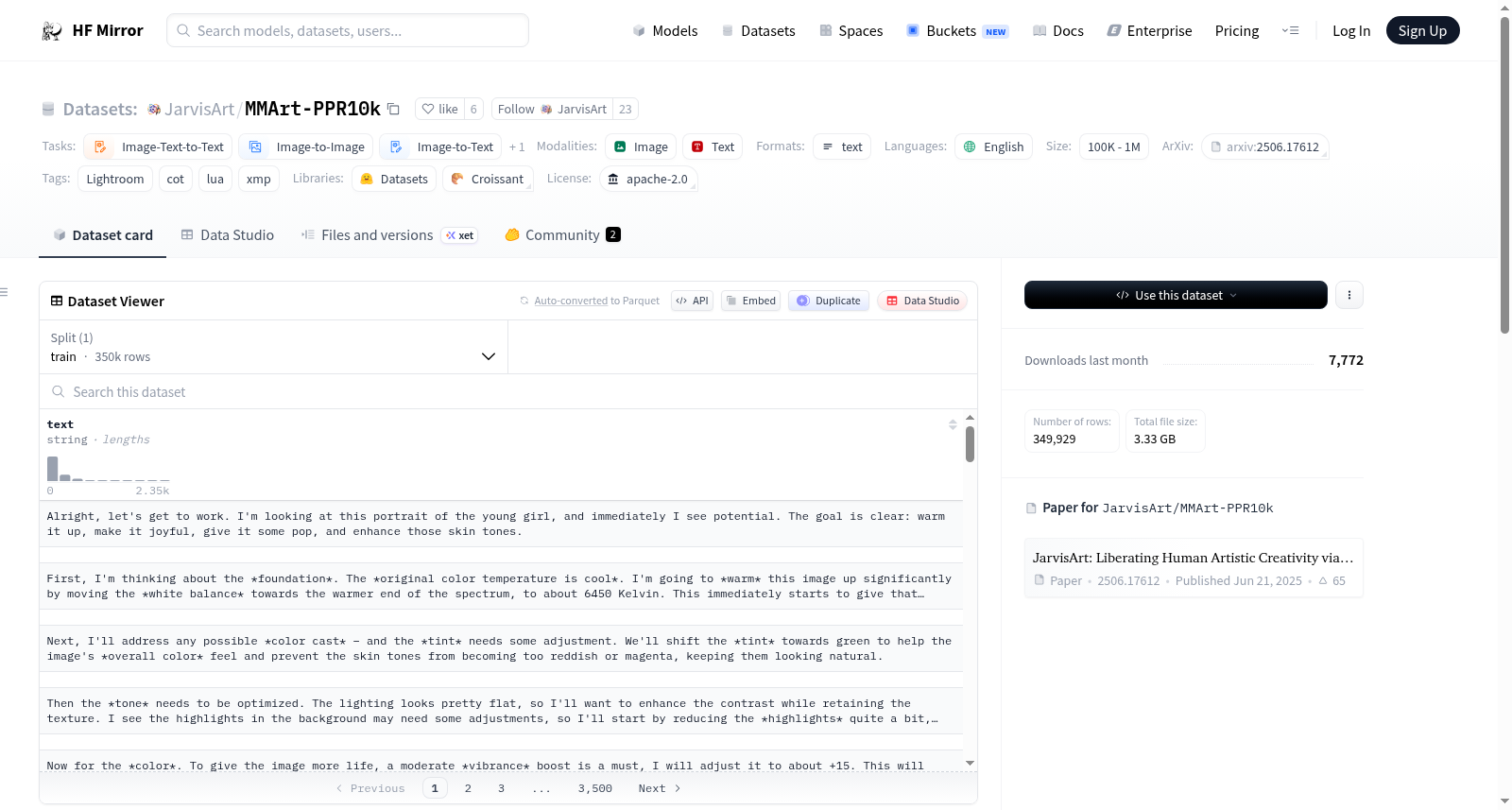Open arxiv:2506.17612 tag
This screenshot has width=1512, height=810.
tap(1265, 146)
